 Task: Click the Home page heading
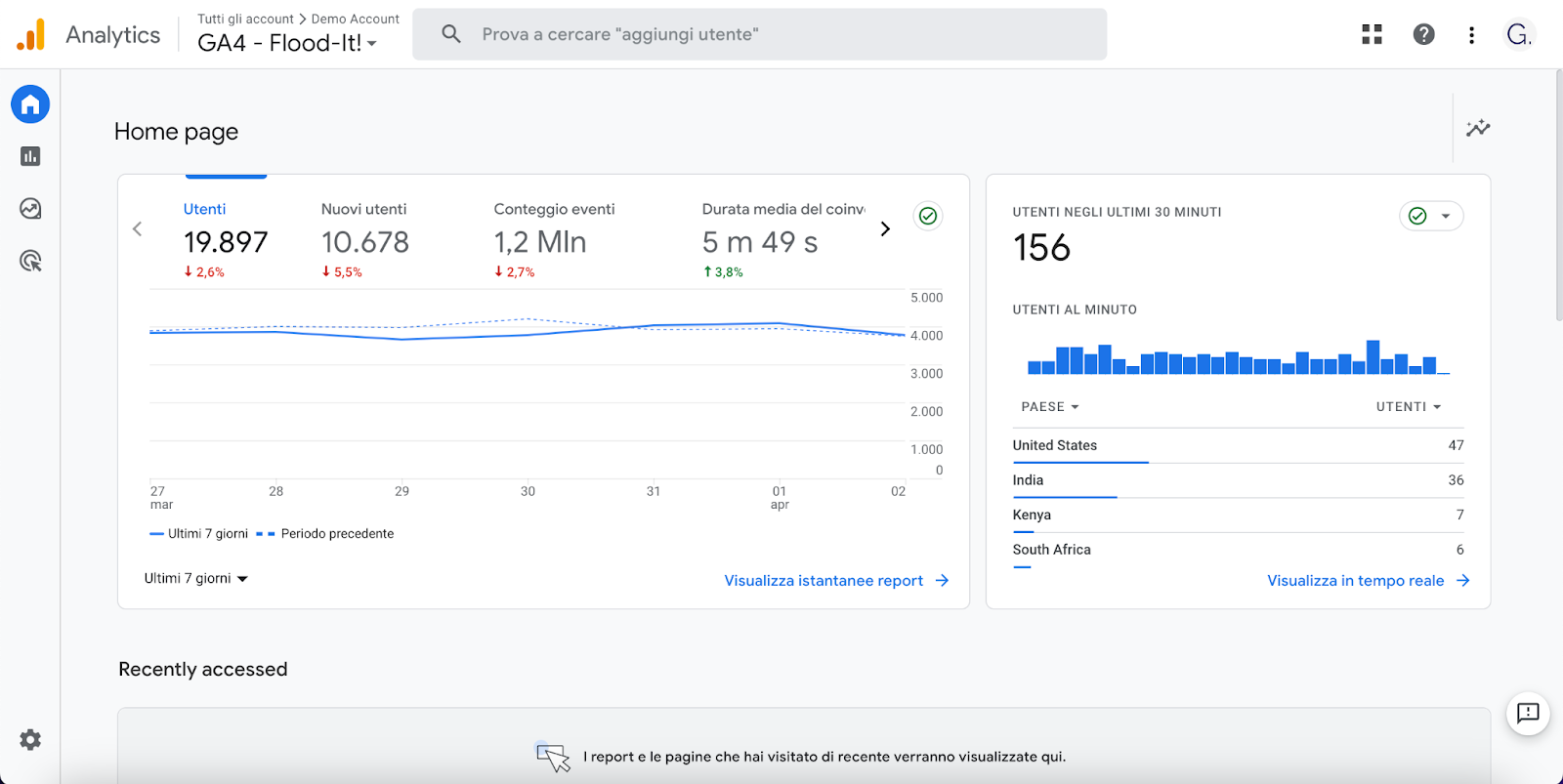(176, 132)
